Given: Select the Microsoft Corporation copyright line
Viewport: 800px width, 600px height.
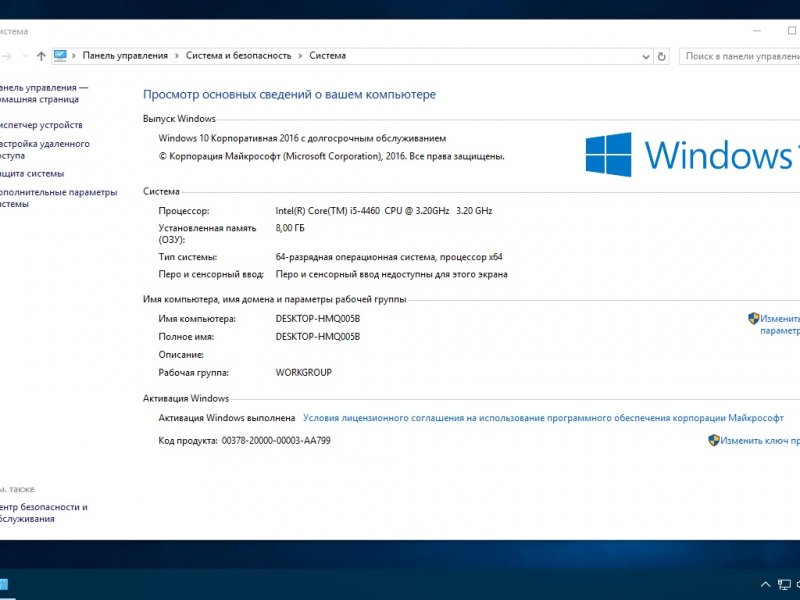Looking at the screenshot, I should click(x=332, y=156).
